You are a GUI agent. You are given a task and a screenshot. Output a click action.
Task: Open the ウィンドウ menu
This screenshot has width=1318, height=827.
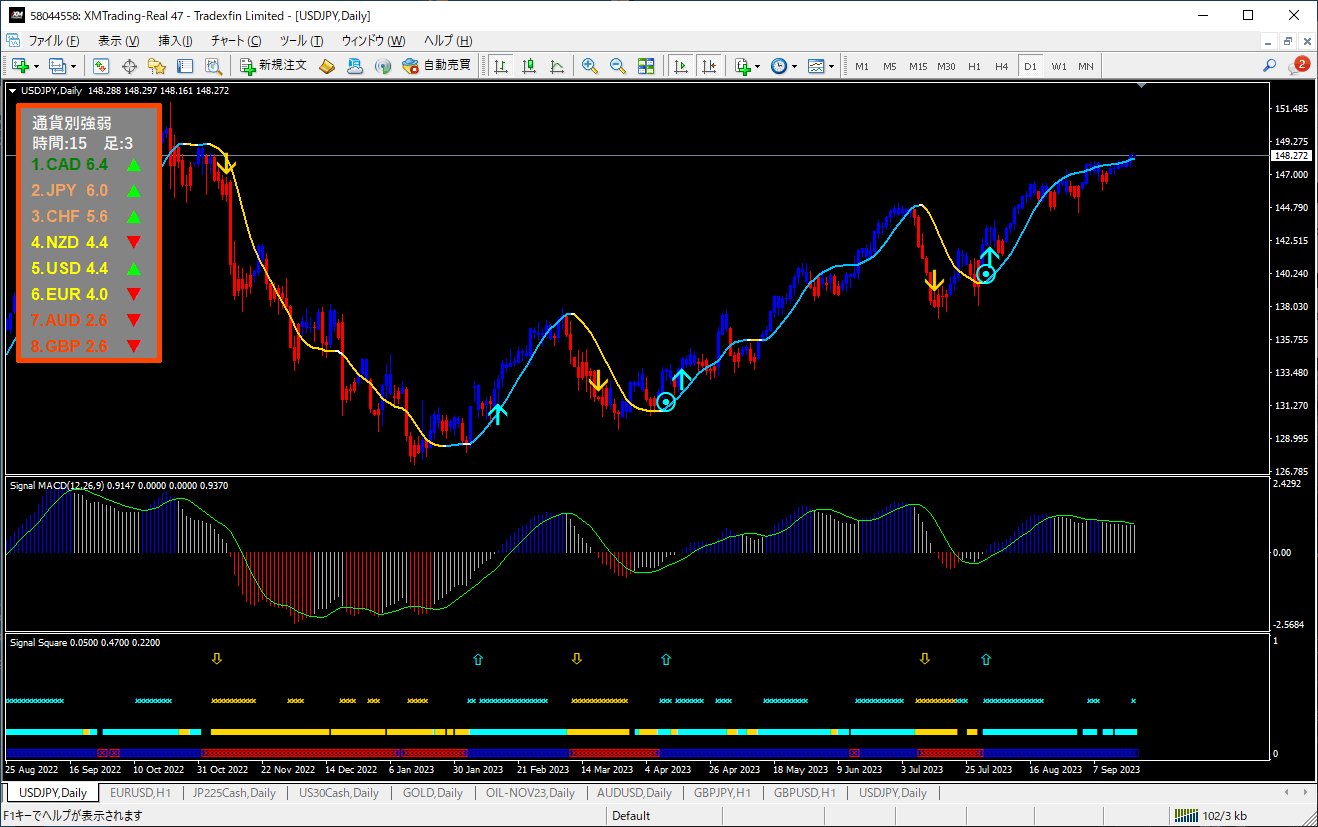(x=373, y=41)
